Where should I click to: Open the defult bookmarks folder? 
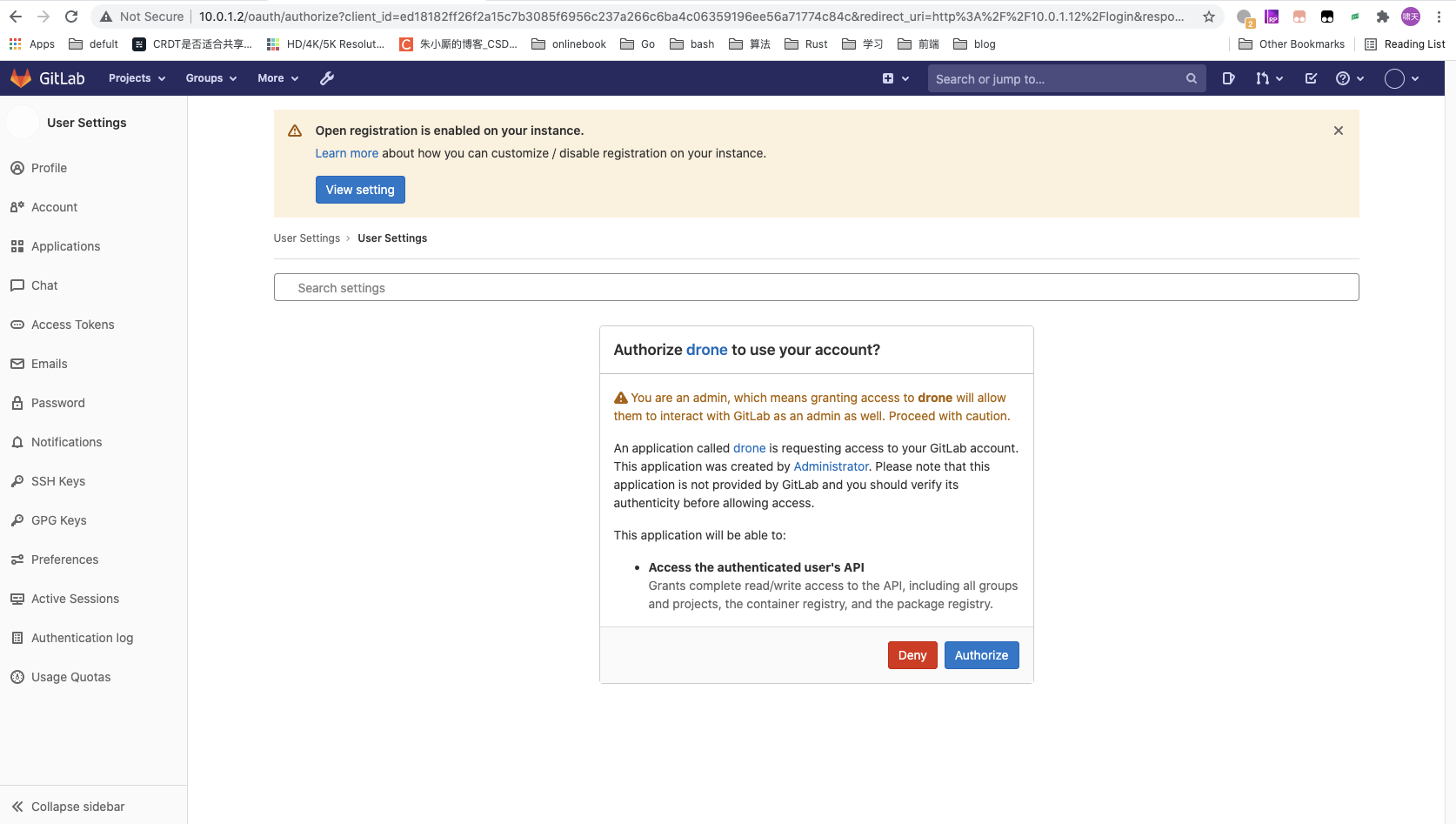(93, 44)
